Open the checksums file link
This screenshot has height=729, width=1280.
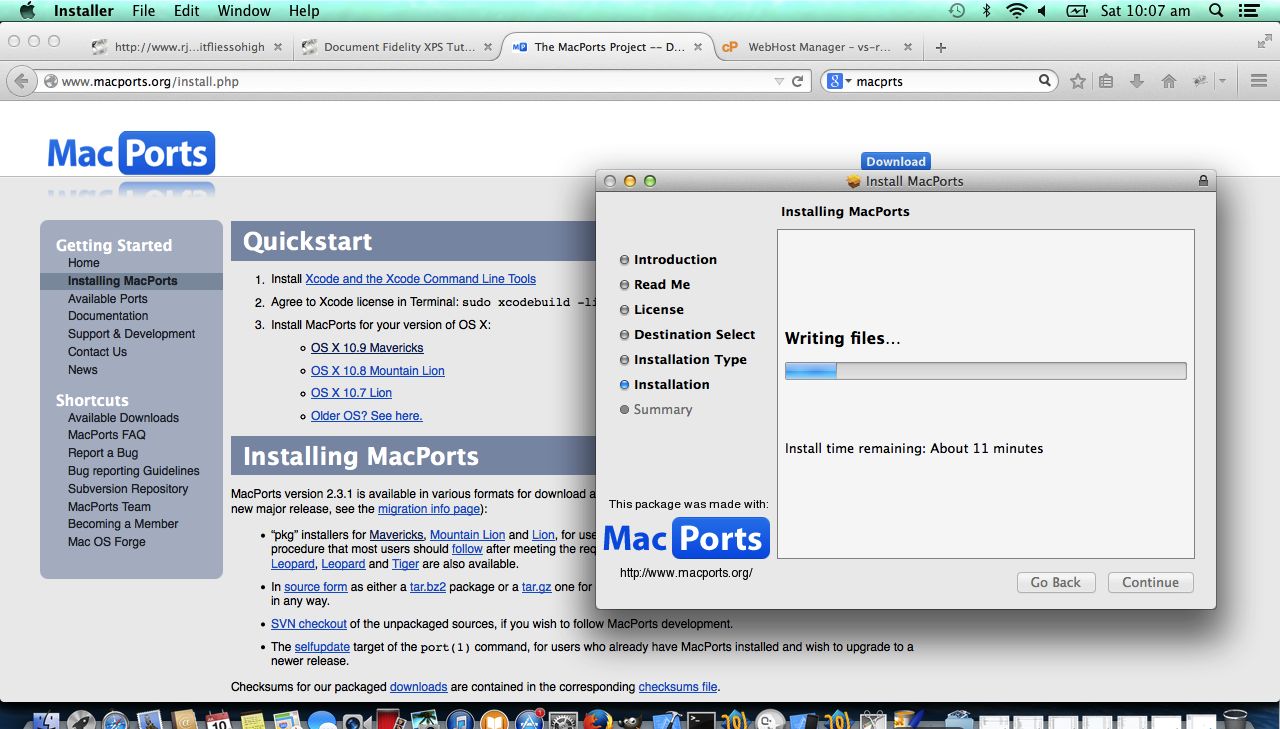pos(678,687)
